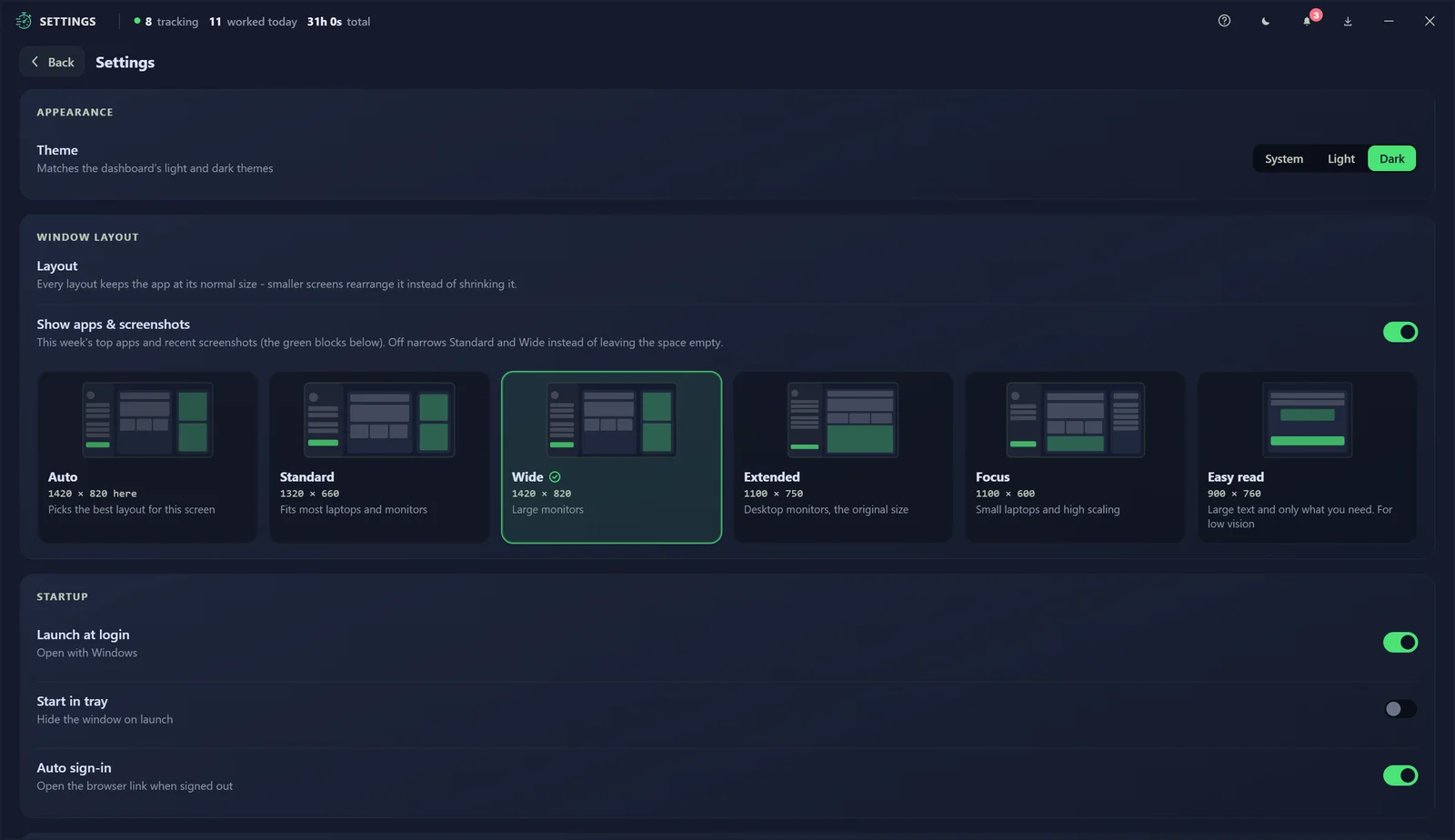Click the 'STARTUP' section header
This screenshot has height=840, width=1455.
62,597
